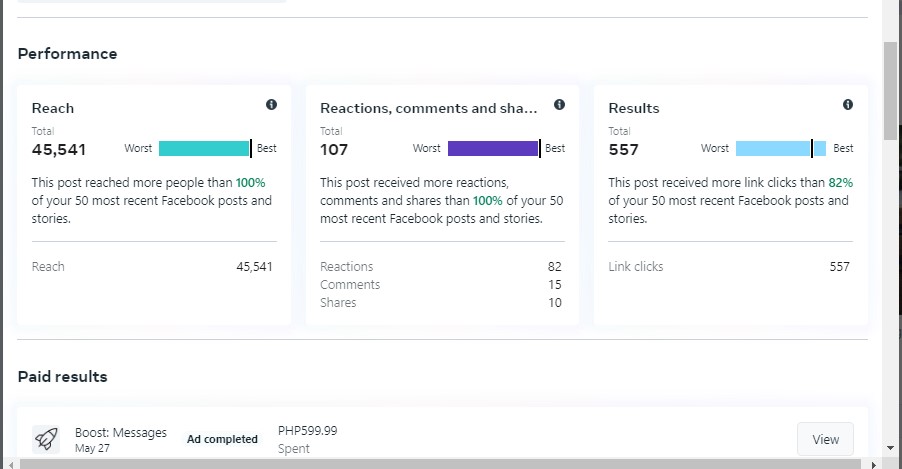The image size is (902, 469).
Task: Click the Comments count row
Action: click(x=441, y=284)
